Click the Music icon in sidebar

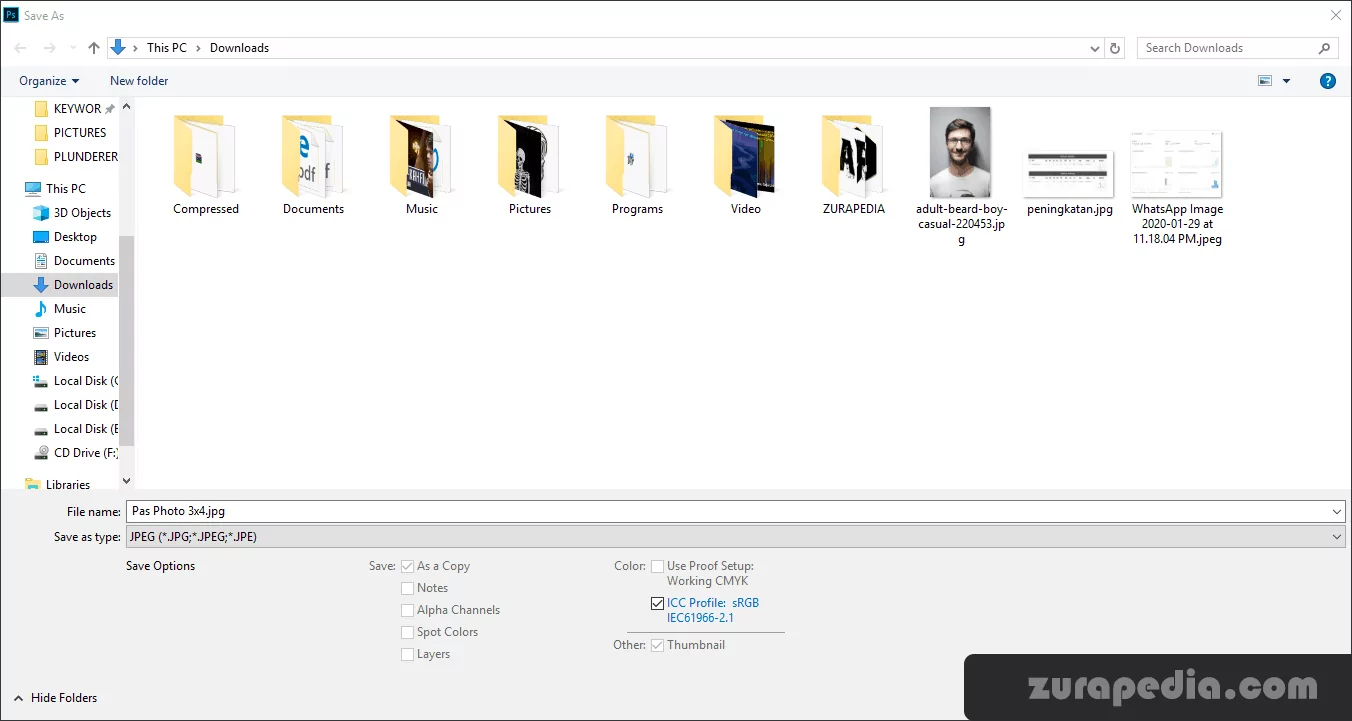pyautogui.click(x=41, y=309)
